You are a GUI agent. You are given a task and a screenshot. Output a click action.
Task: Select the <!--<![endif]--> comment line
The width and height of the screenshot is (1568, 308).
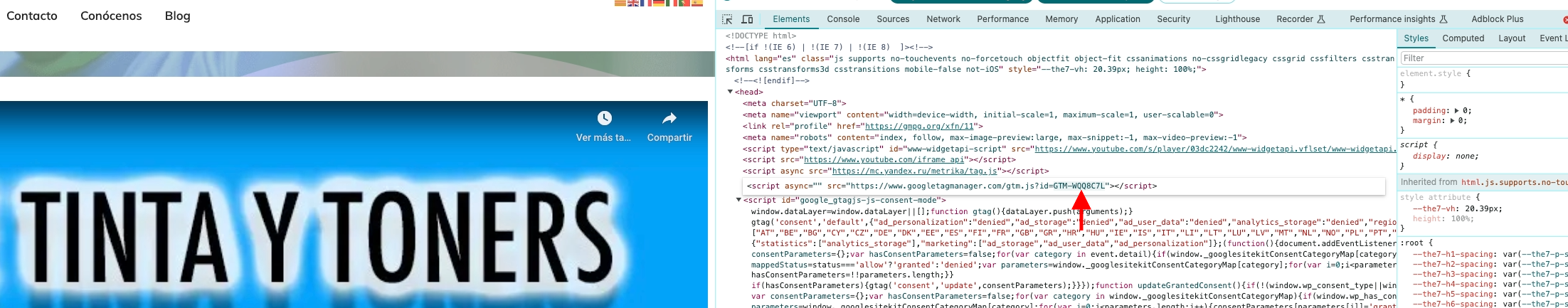(771, 81)
